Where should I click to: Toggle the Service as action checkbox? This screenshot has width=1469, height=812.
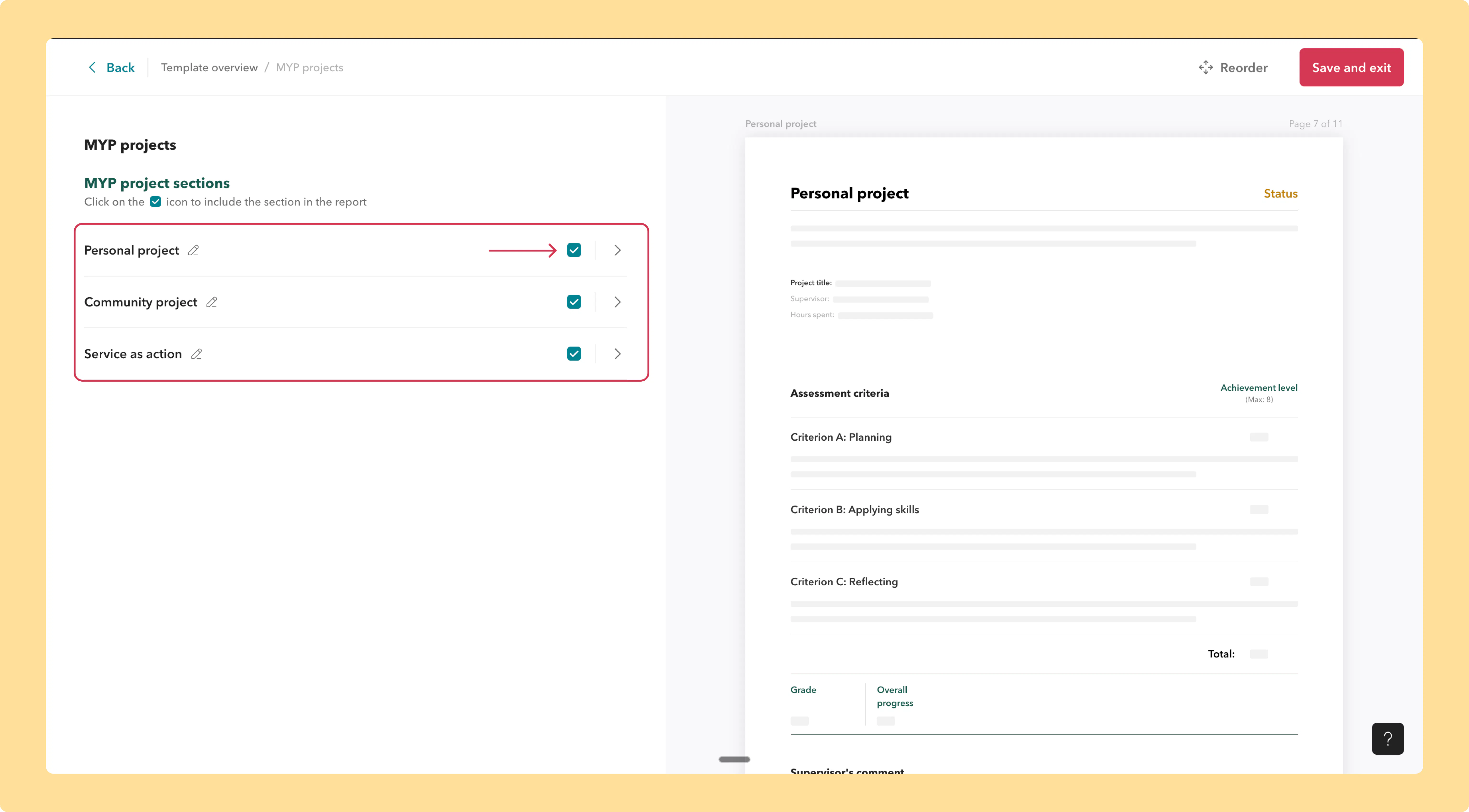click(x=574, y=354)
